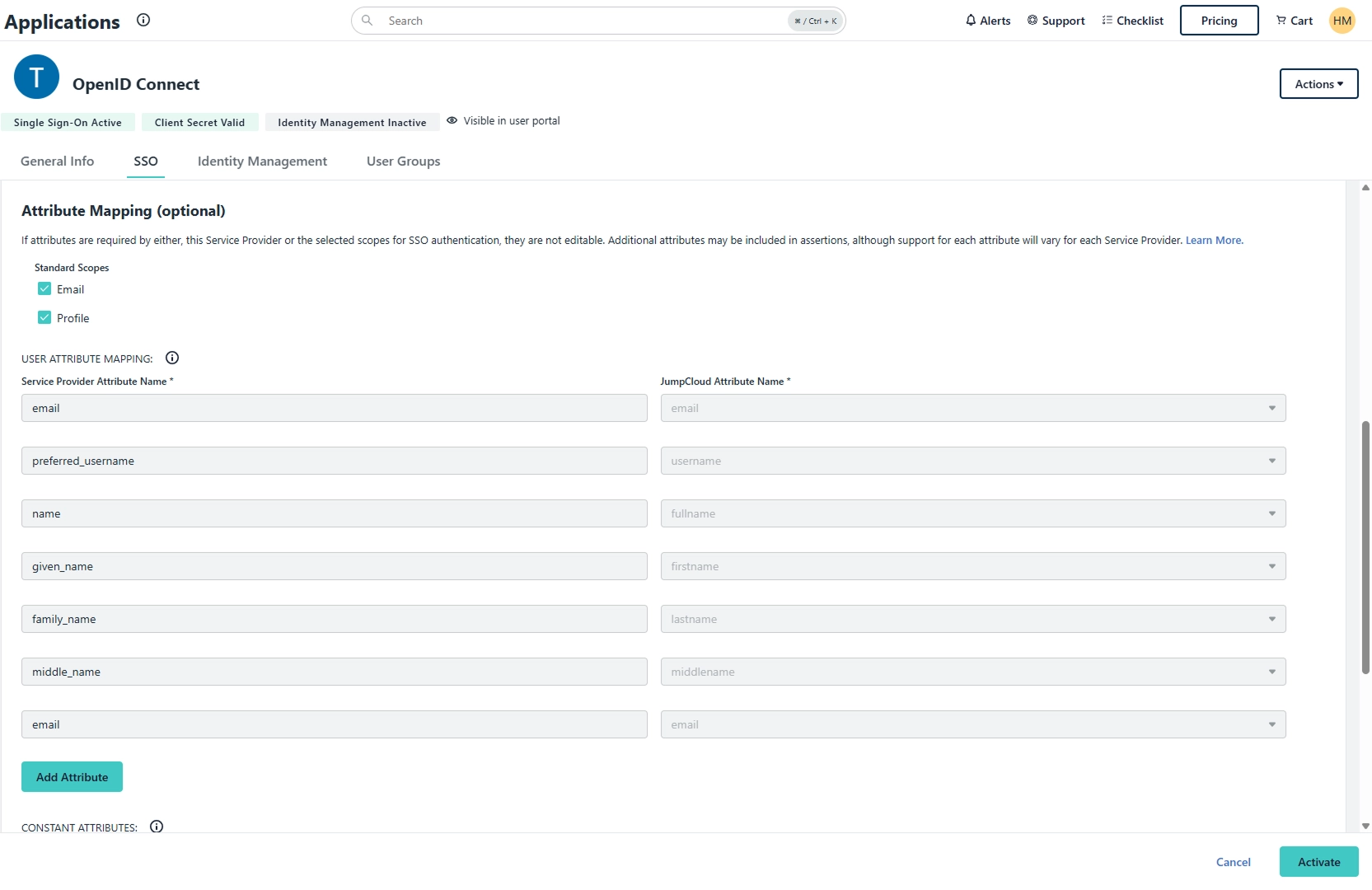1372x890 pixels.
Task: Open the onboarding Checklist
Action: coord(1132,21)
